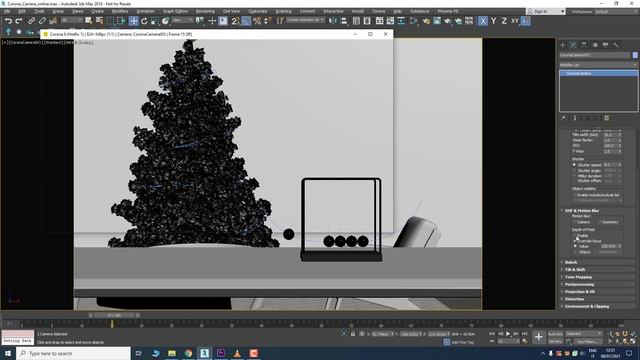This screenshot has height=360, width=640.
Task: Open the Display tab in command panel
Action: pyautogui.click(x=606, y=44)
